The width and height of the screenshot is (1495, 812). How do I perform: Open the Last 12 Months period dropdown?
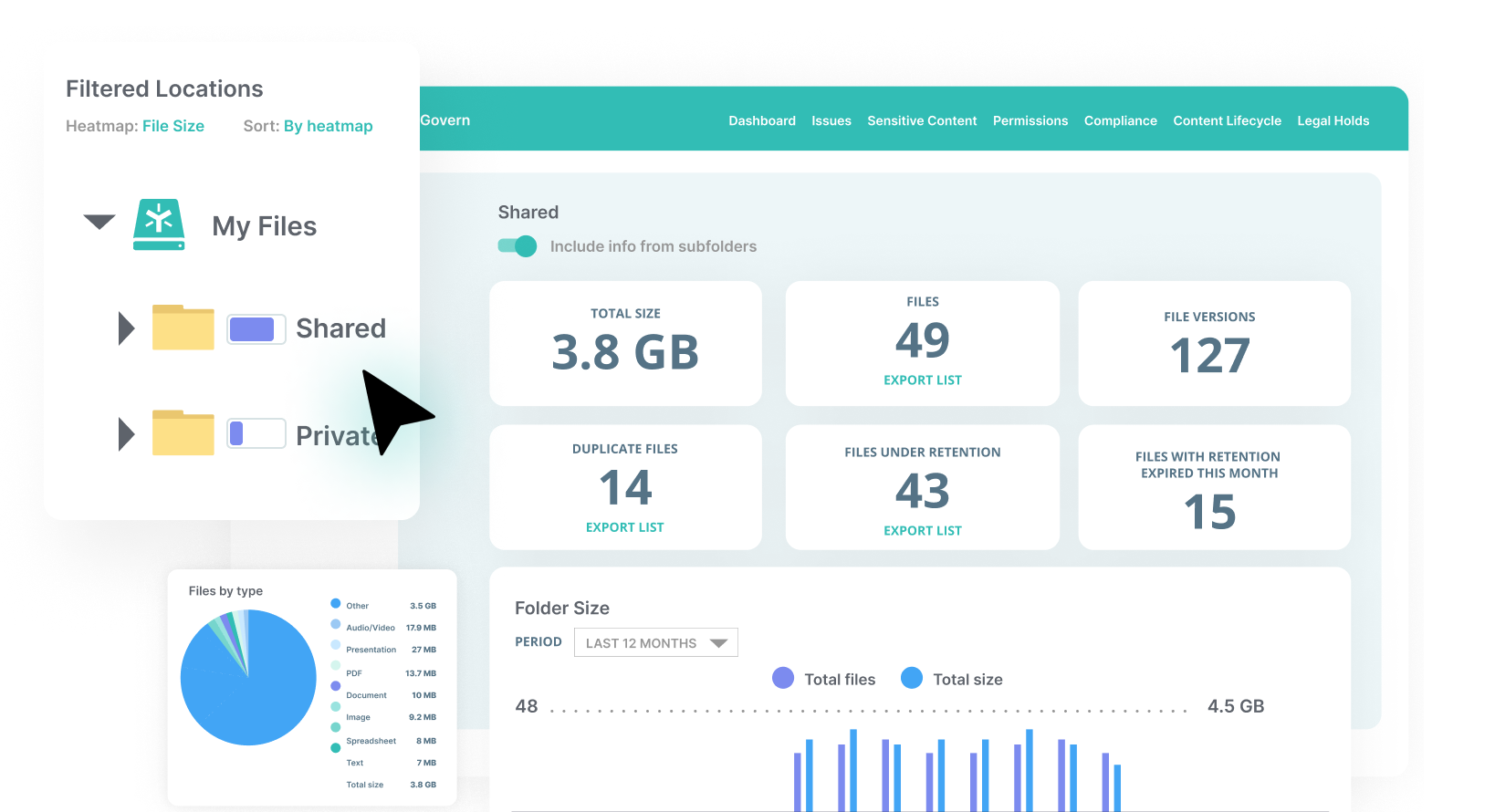655,643
